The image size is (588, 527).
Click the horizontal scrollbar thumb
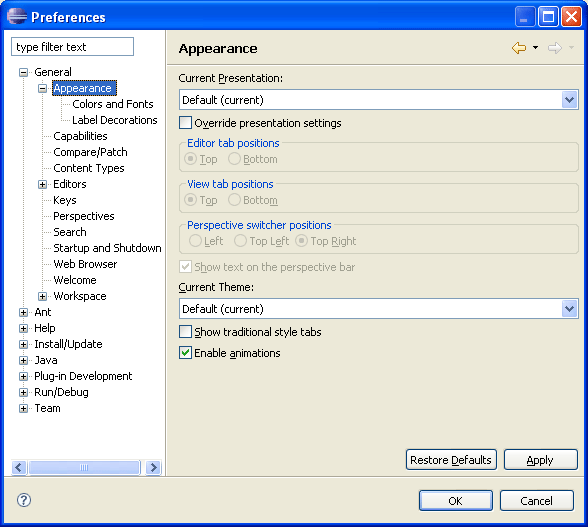coord(84,467)
